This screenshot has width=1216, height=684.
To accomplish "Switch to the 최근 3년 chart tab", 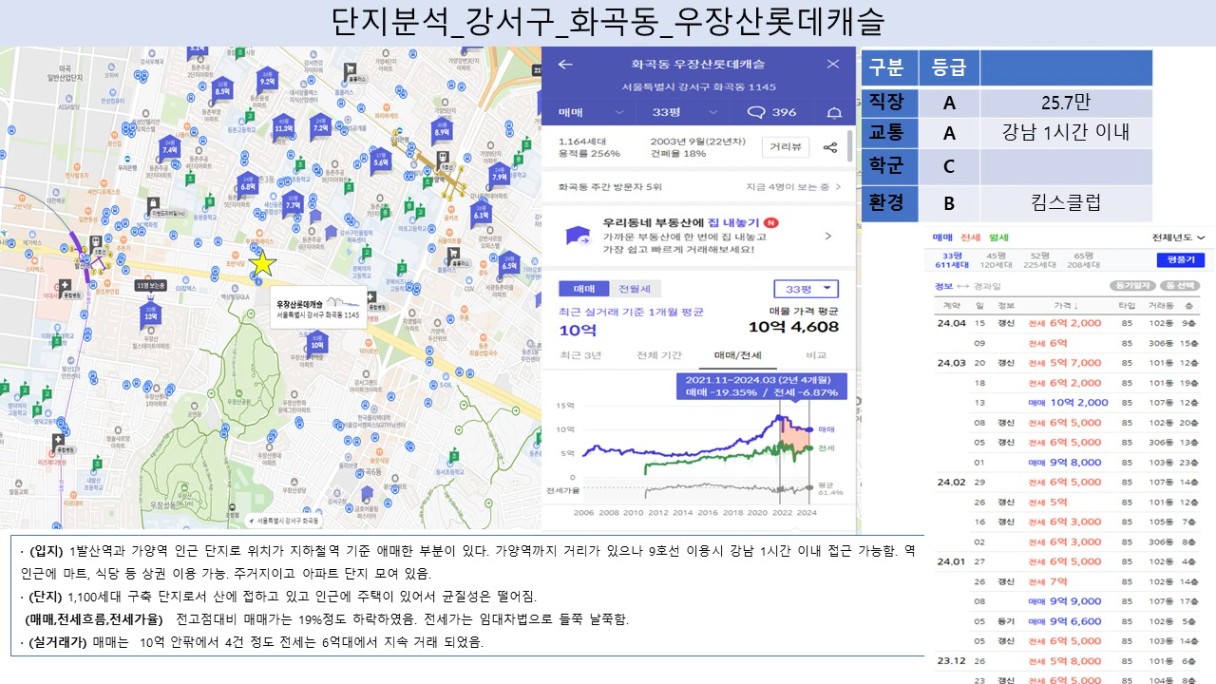I will [x=581, y=355].
